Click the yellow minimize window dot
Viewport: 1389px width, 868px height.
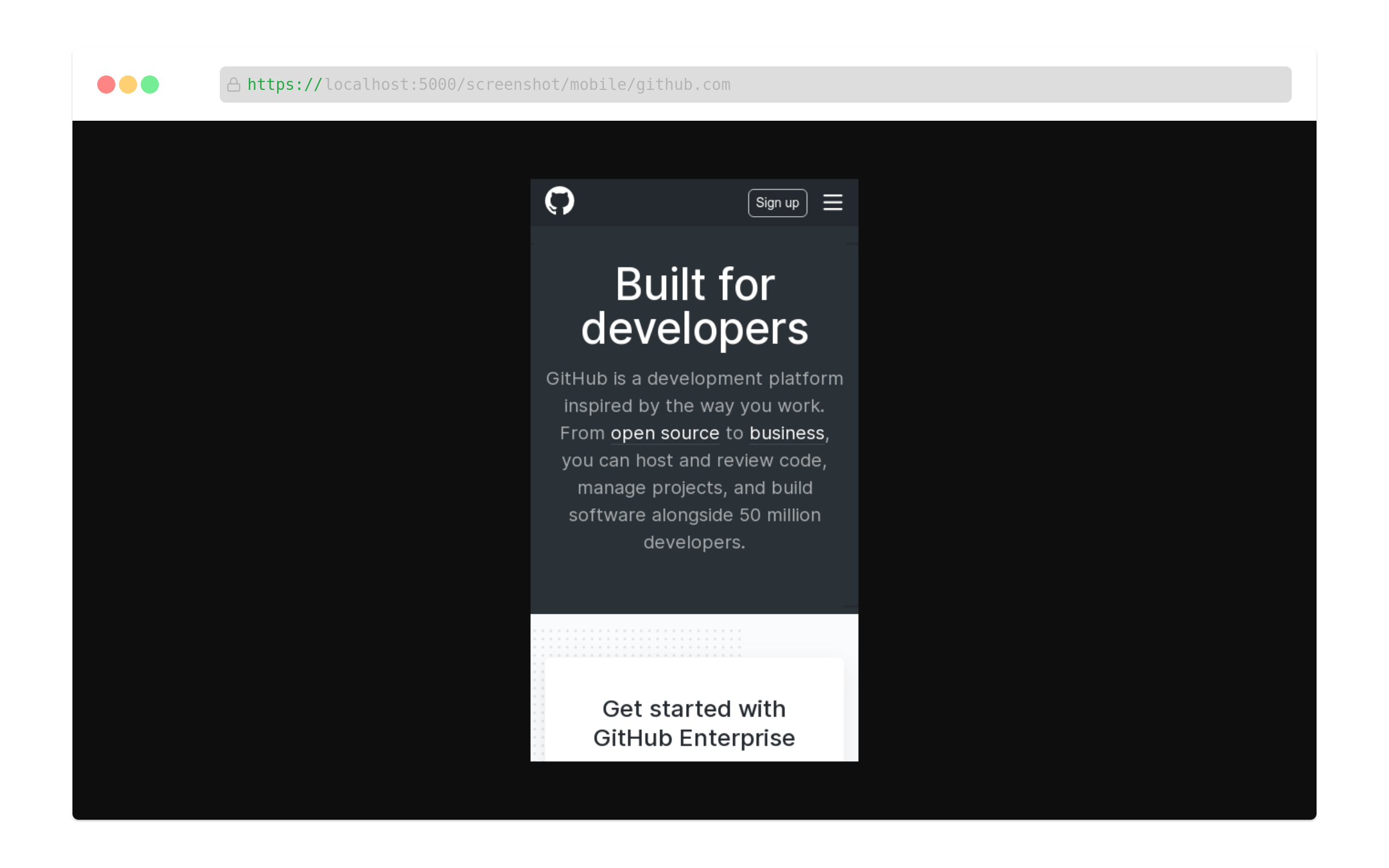128,85
